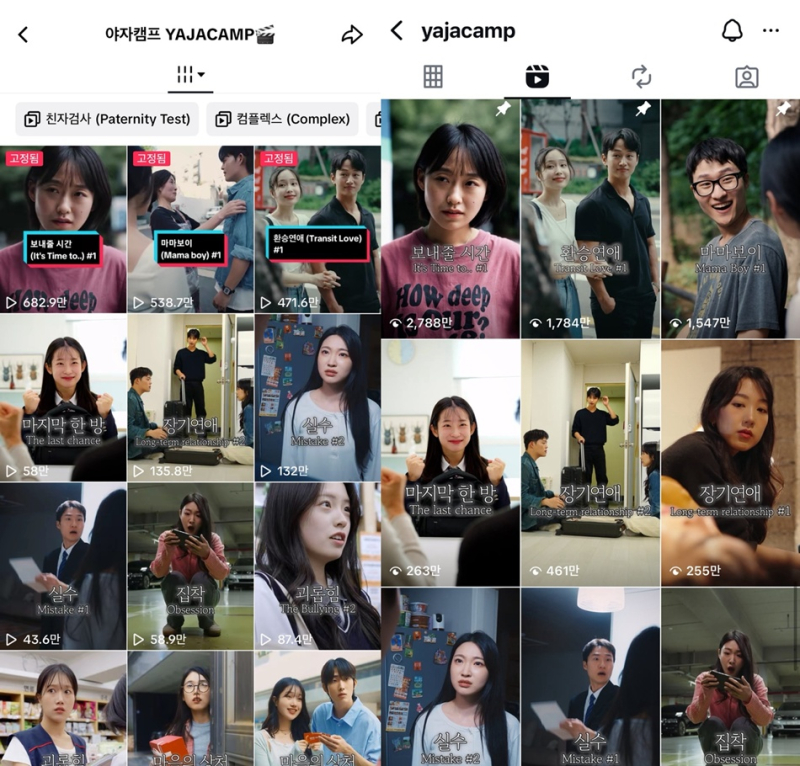
Task: Tap the back arrow on YAJACAMP page
Action: coord(23,35)
